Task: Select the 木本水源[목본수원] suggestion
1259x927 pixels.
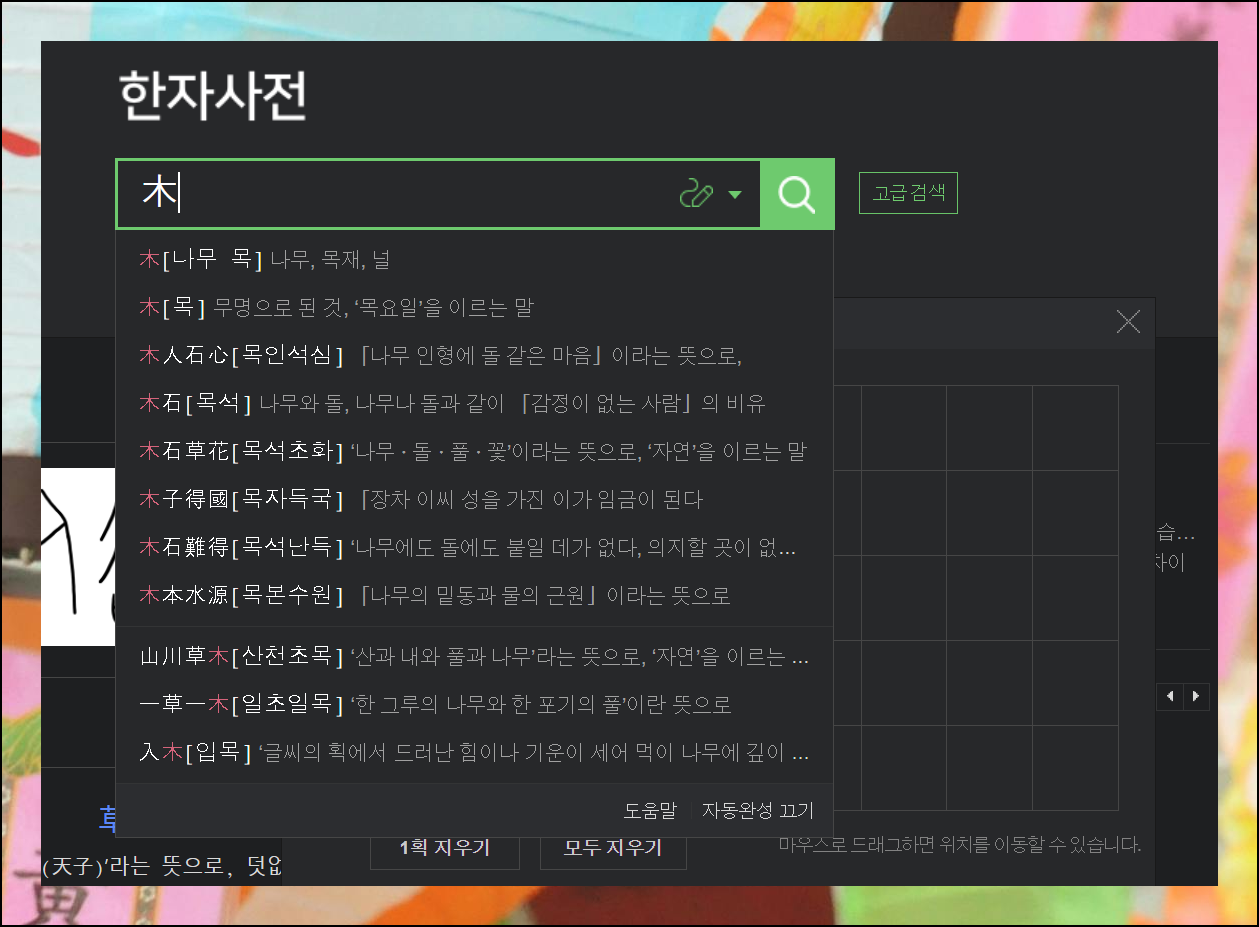Action: 474,595
